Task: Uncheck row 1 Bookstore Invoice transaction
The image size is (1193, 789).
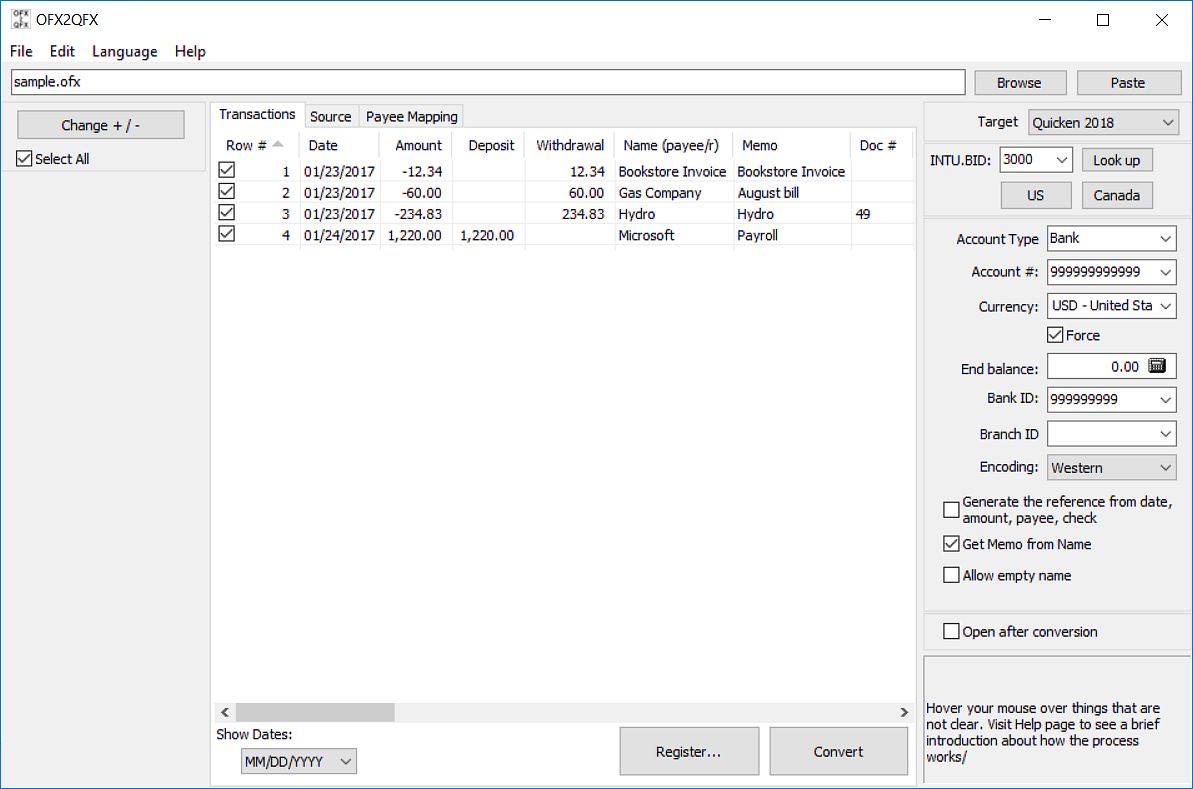Action: (227, 170)
